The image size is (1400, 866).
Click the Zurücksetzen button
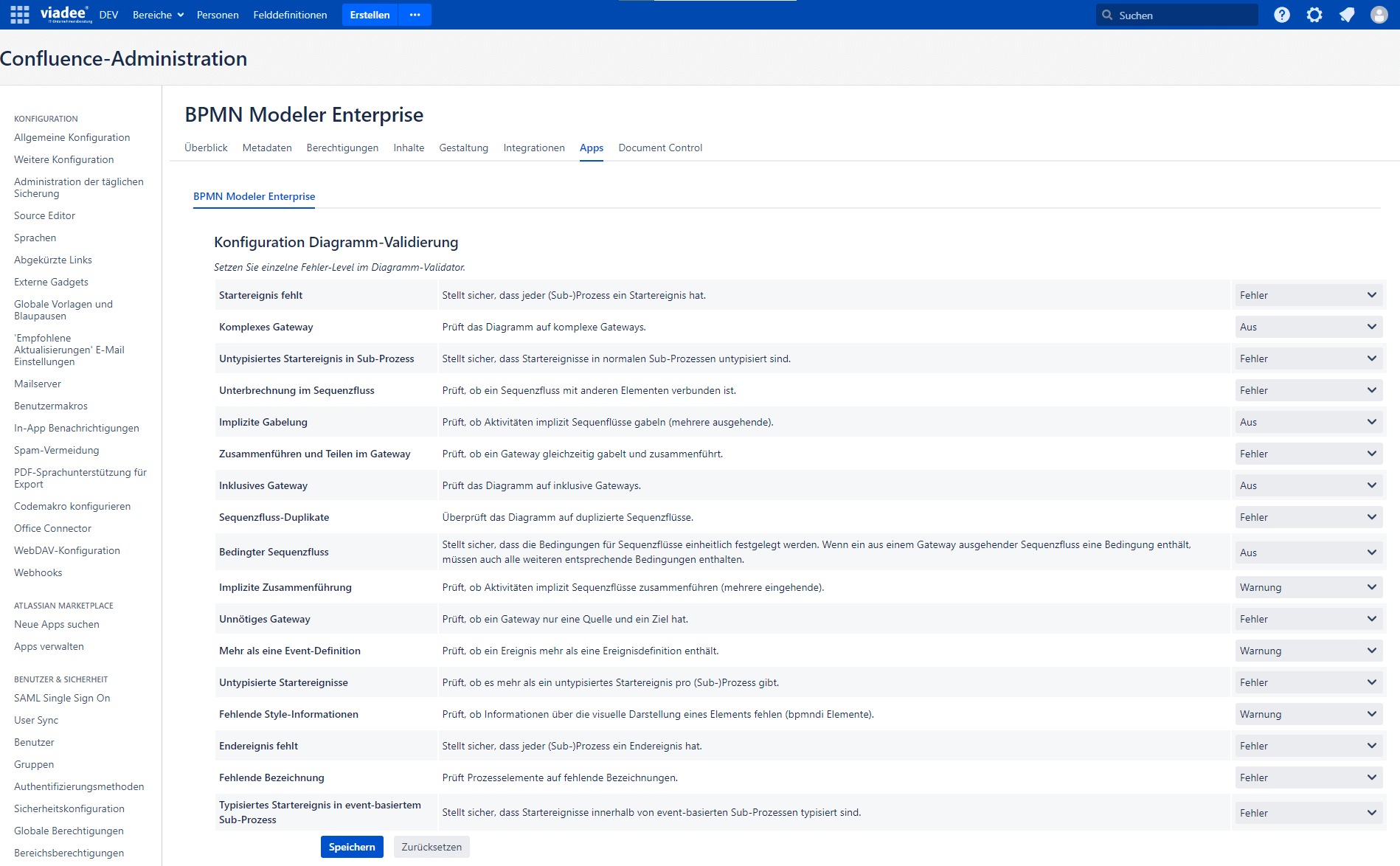(432, 847)
